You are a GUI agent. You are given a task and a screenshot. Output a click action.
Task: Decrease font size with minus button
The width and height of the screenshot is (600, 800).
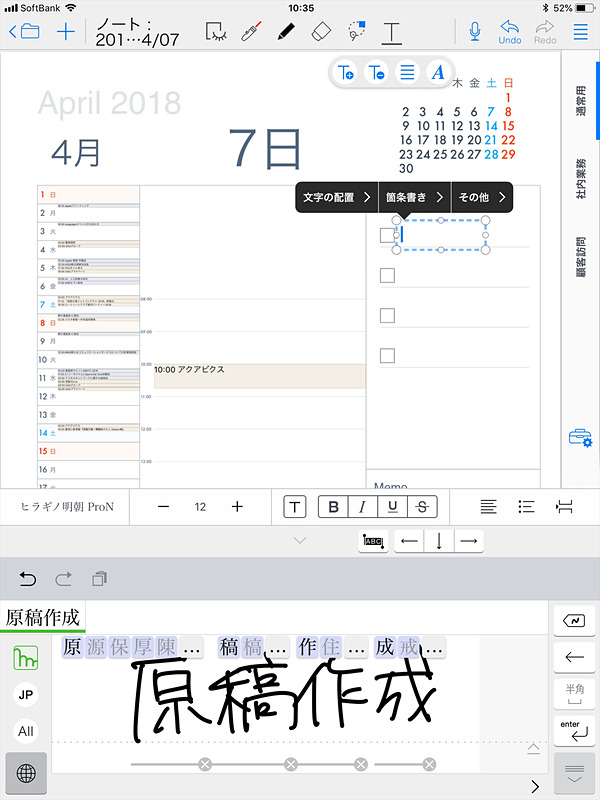point(163,507)
